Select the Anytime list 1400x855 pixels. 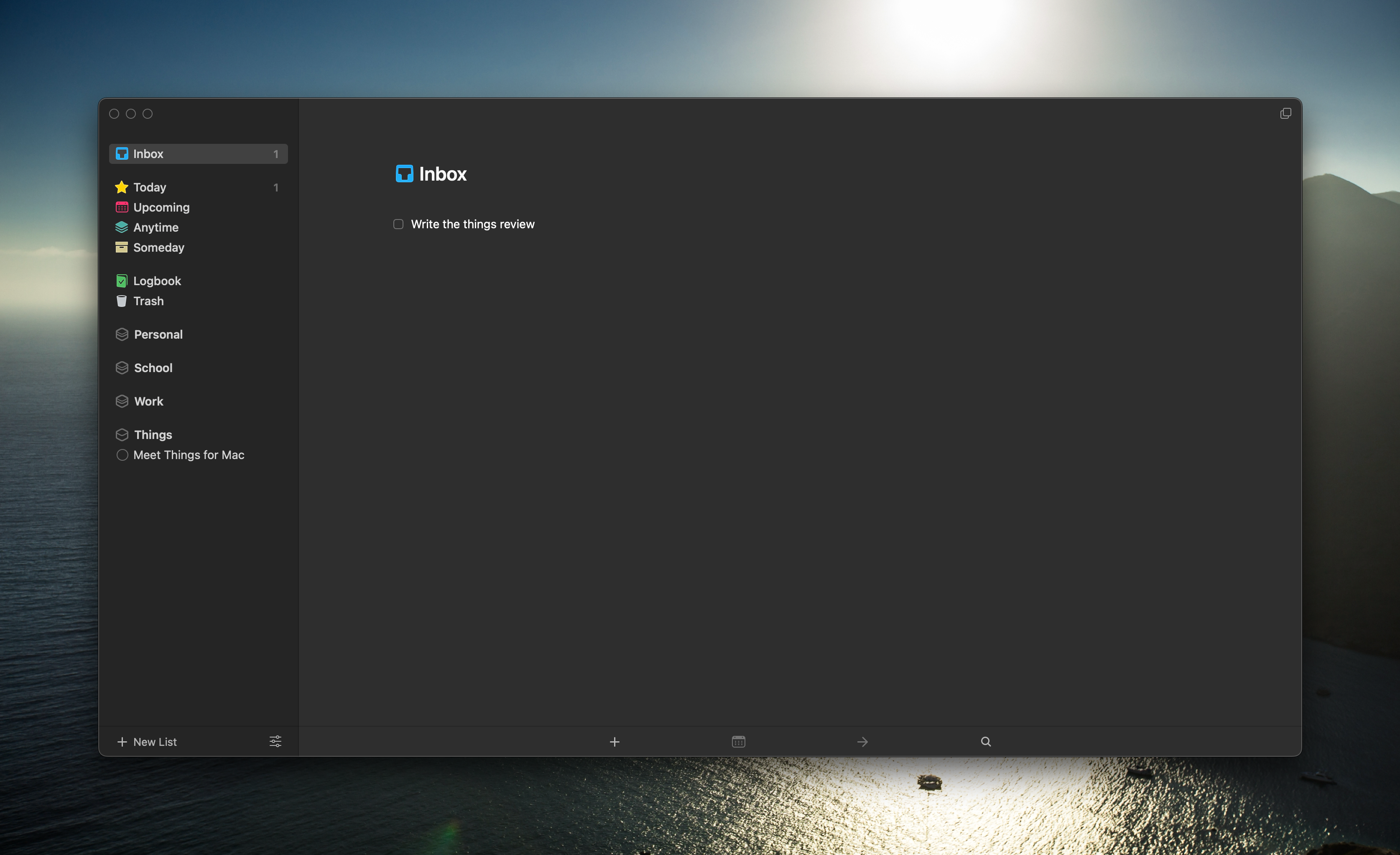(x=156, y=227)
